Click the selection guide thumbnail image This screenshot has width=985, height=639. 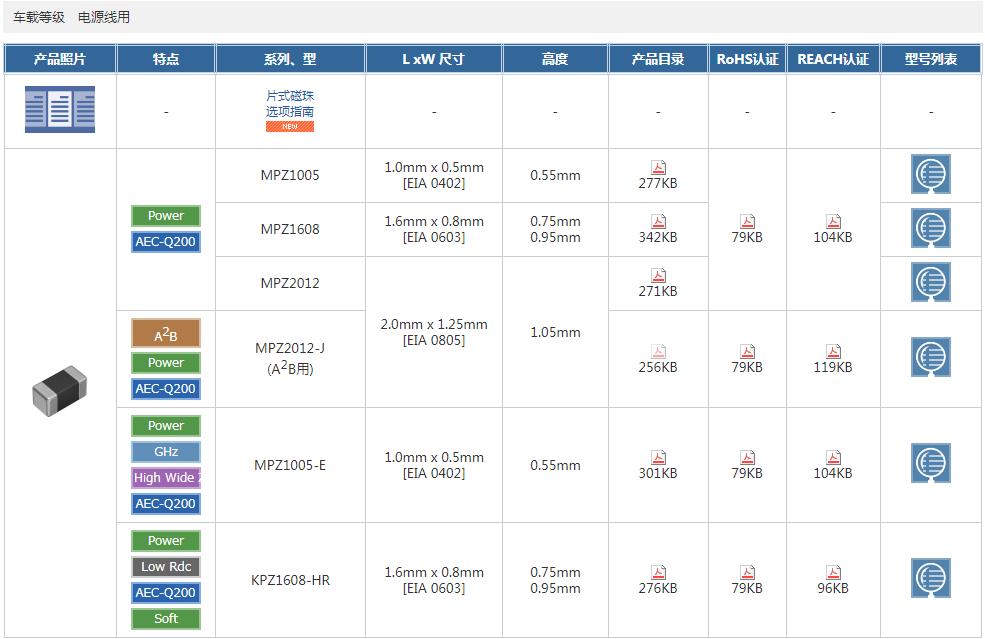coord(60,111)
